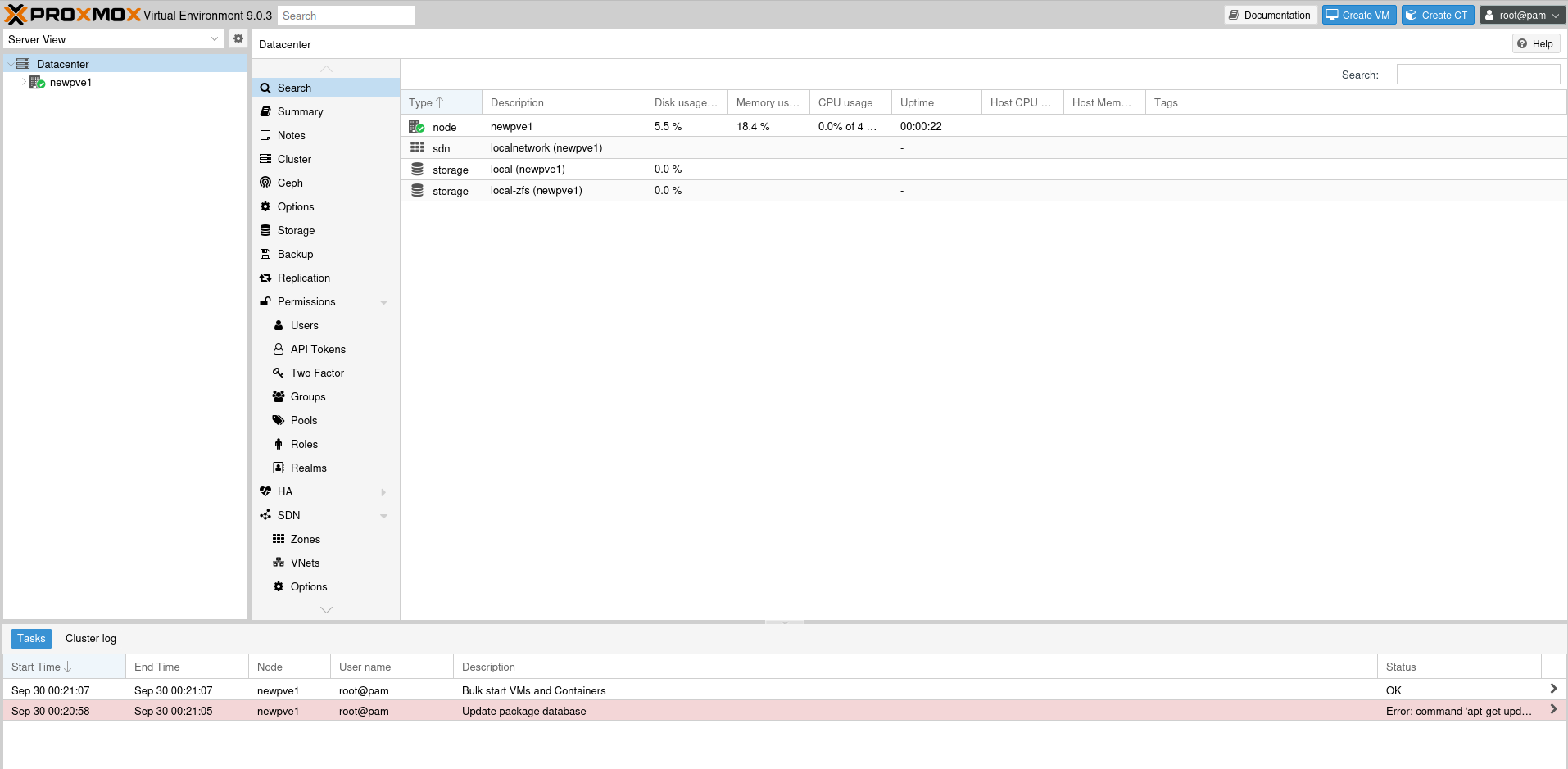Expand the newpve1 tree node
The image size is (1568, 769).
pos(24,83)
